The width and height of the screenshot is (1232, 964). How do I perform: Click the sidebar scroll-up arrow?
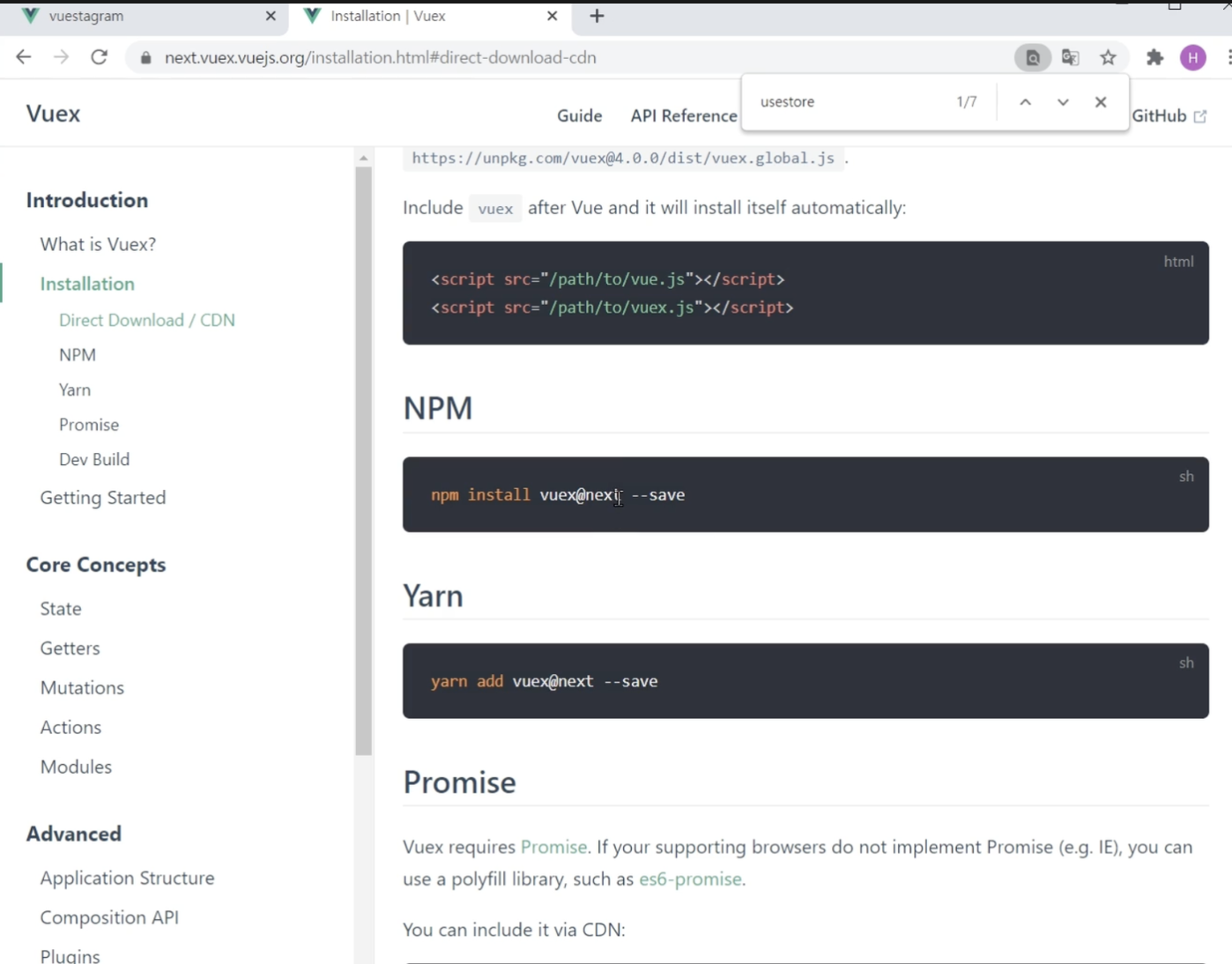coord(364,159)
